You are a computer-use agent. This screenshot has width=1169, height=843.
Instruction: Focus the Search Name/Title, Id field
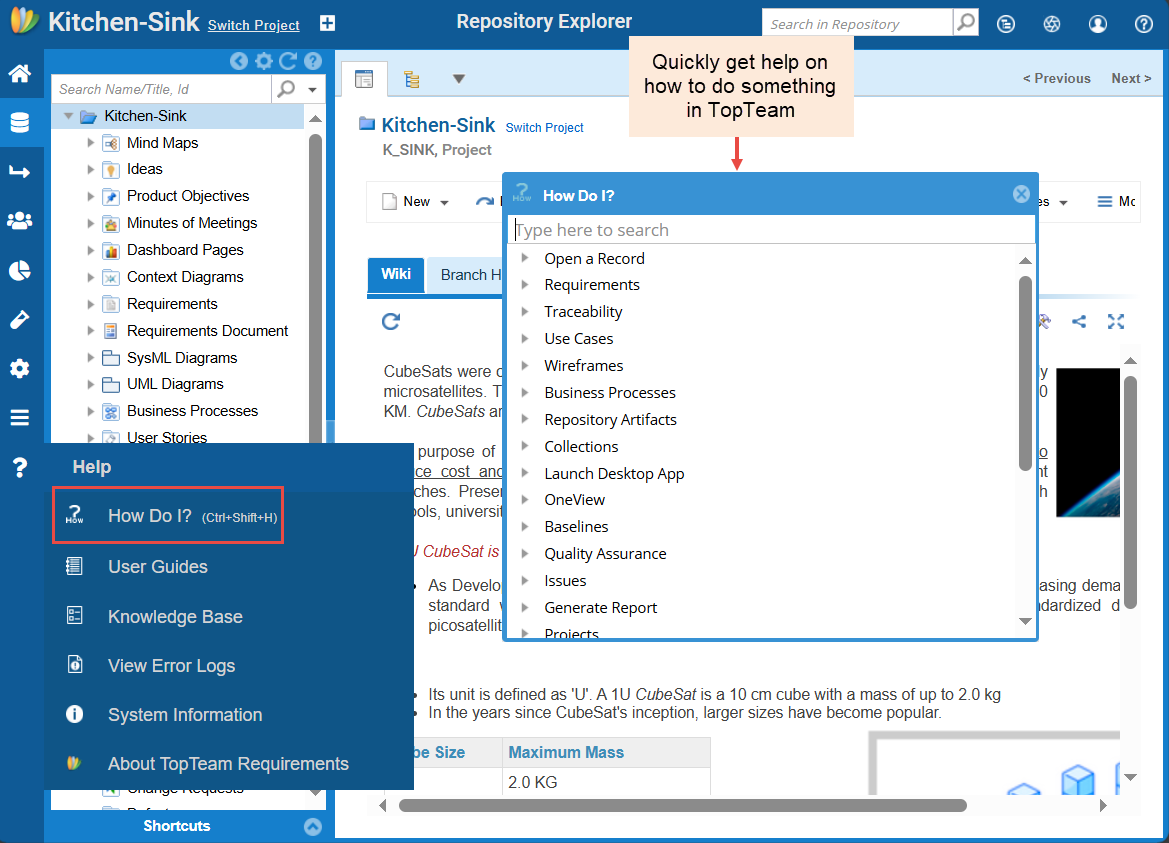[162, 89]
